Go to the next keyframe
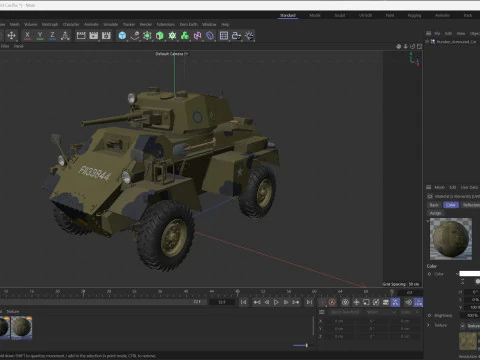The height and width of the screenshot is (360, 480). click(296, 302)
